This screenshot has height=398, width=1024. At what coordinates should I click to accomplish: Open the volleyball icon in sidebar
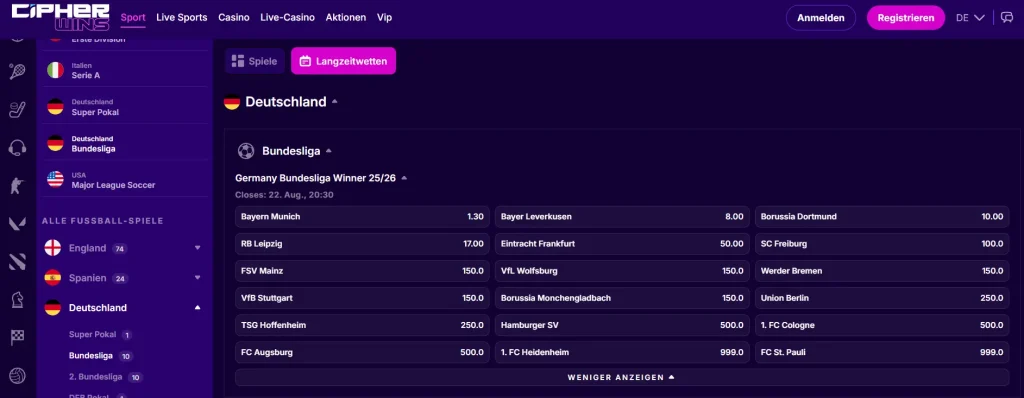coord(17,376)
